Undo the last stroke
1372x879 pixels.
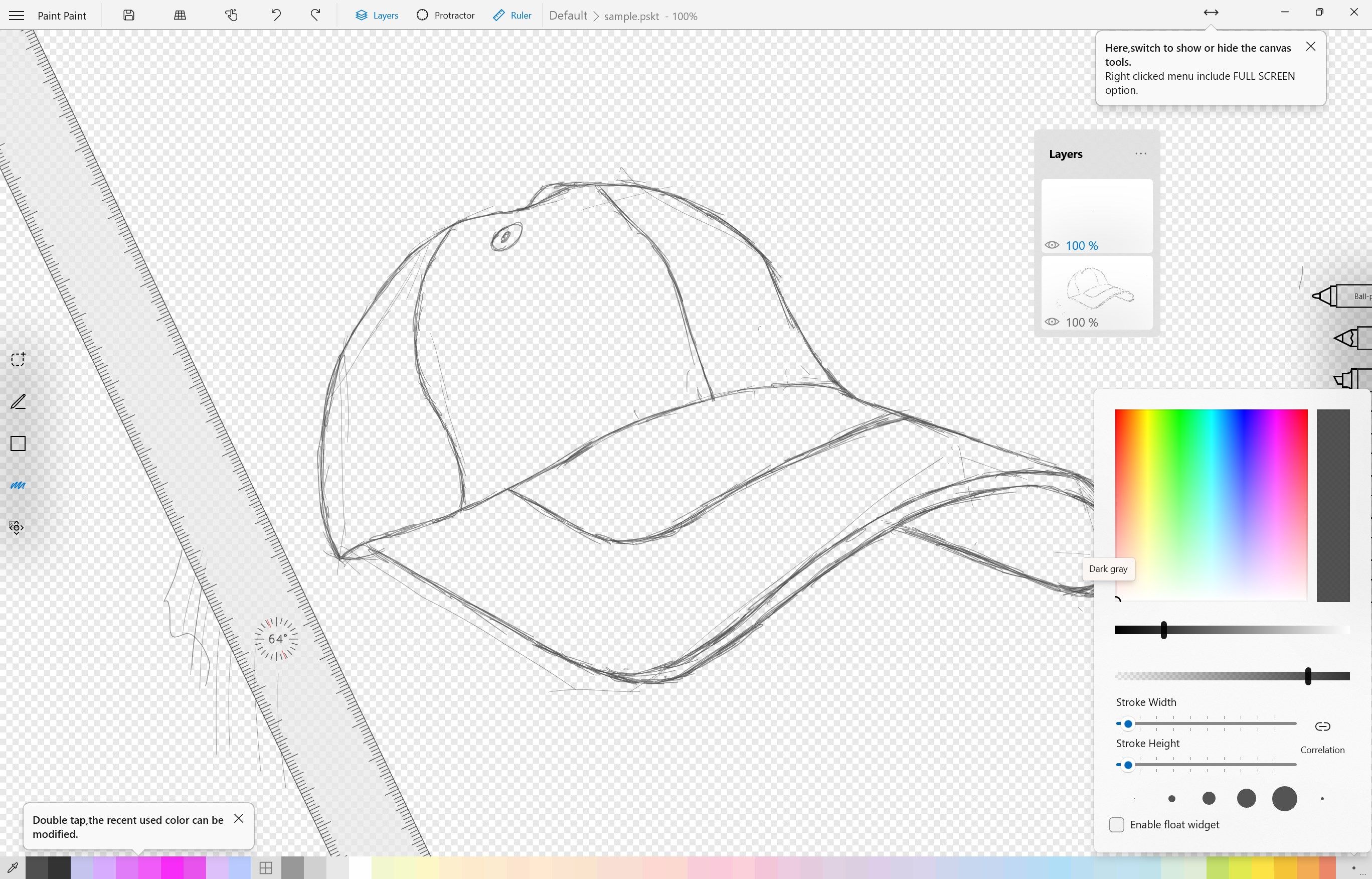coord(276,16)
